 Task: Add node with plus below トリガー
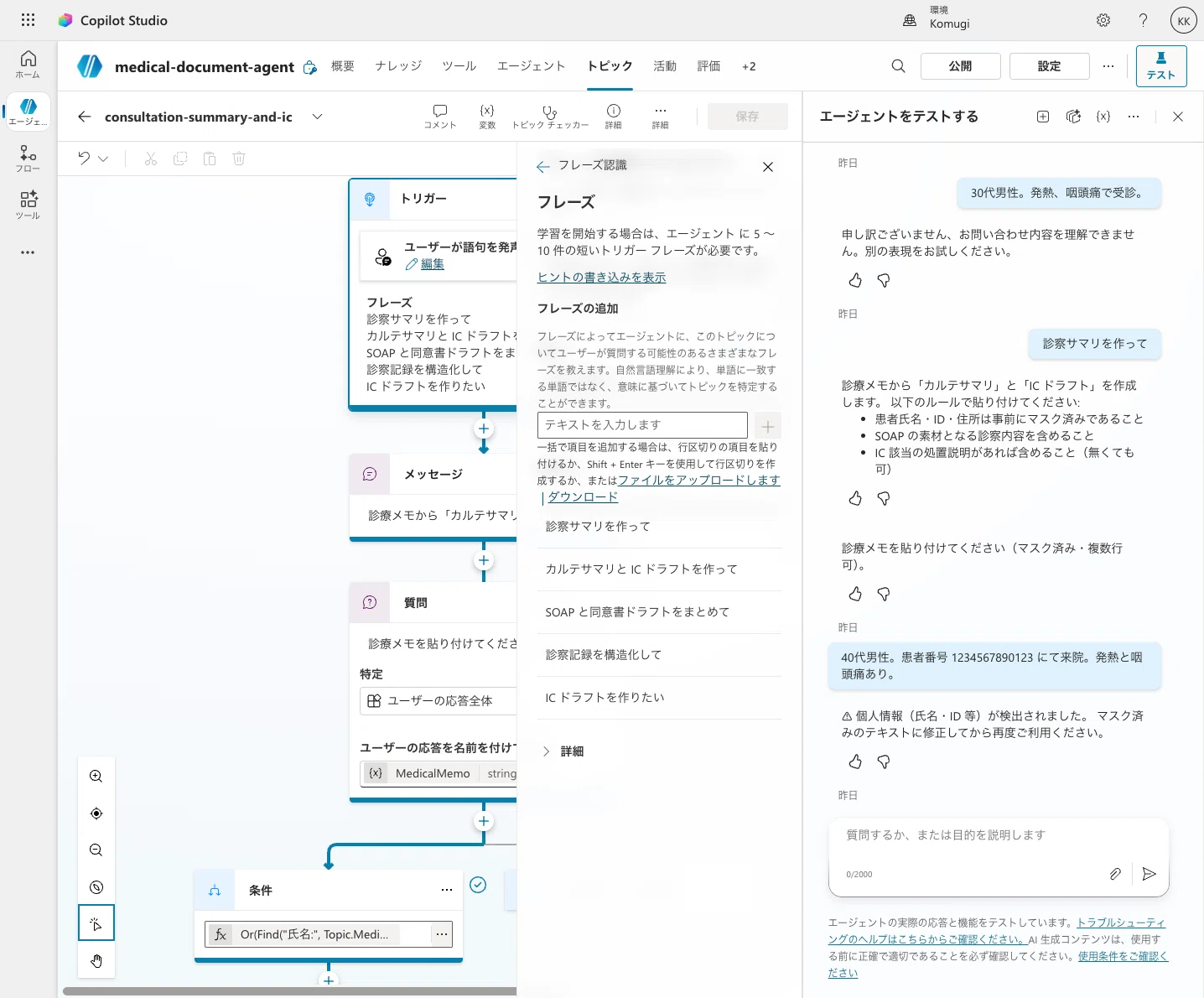coord(484,429)
